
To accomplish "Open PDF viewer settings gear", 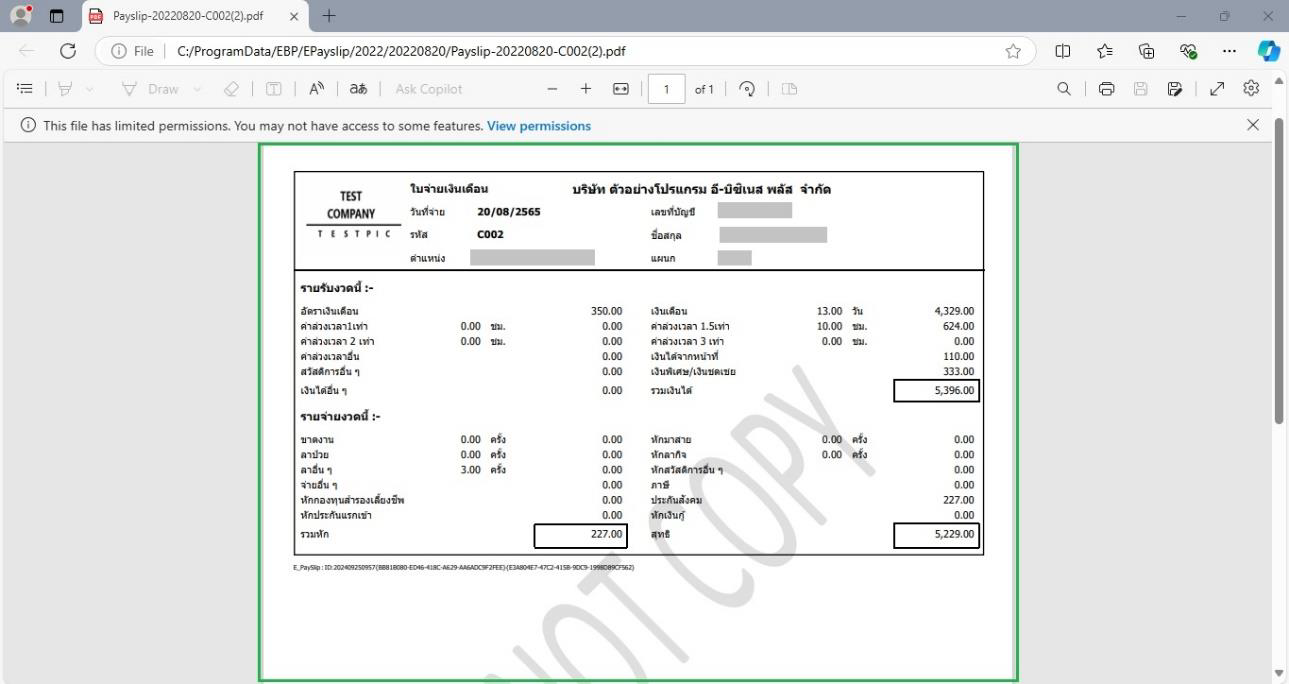I will (1250, 89).
